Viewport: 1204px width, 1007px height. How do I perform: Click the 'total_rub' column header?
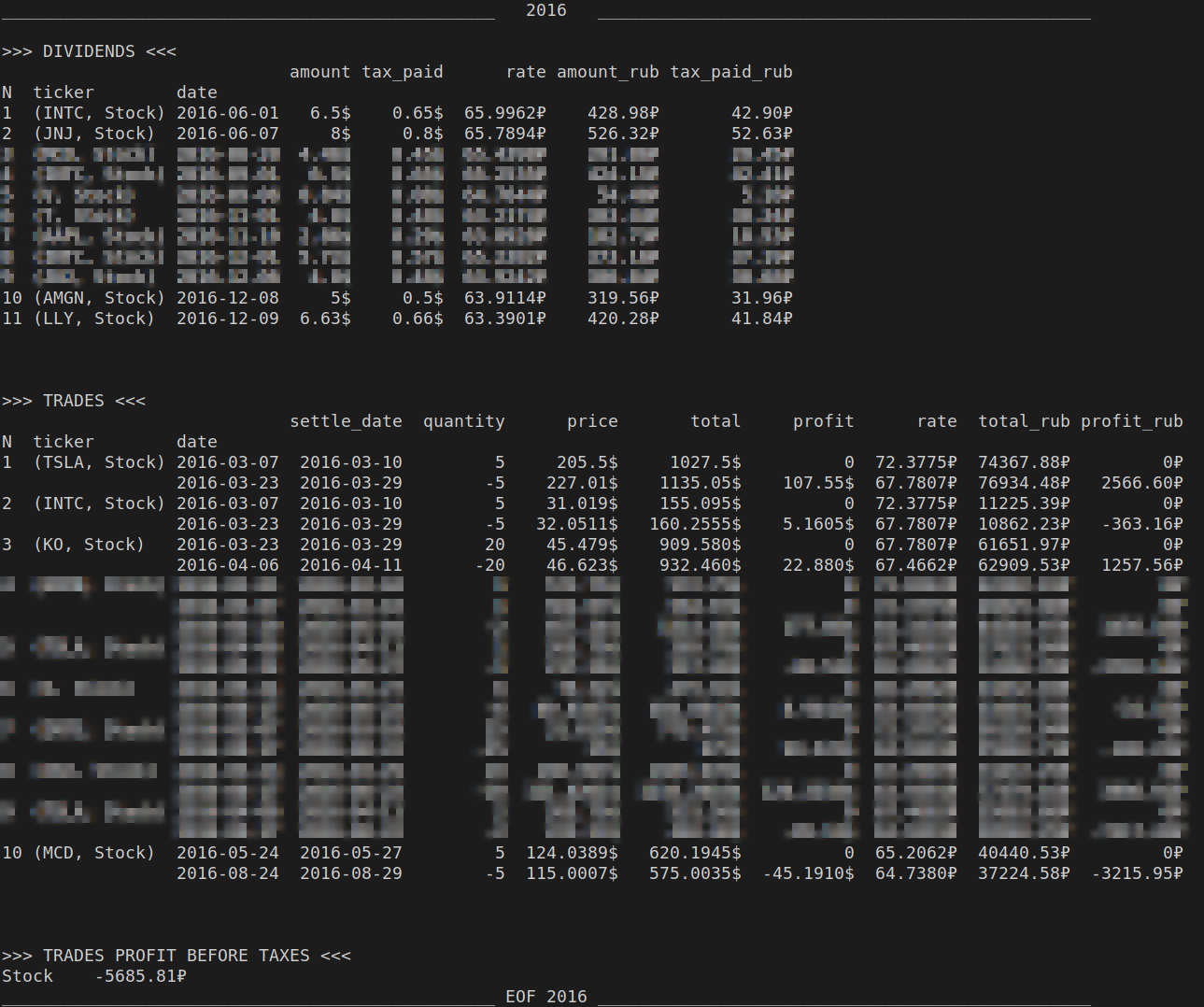(x=1024, y=421)
